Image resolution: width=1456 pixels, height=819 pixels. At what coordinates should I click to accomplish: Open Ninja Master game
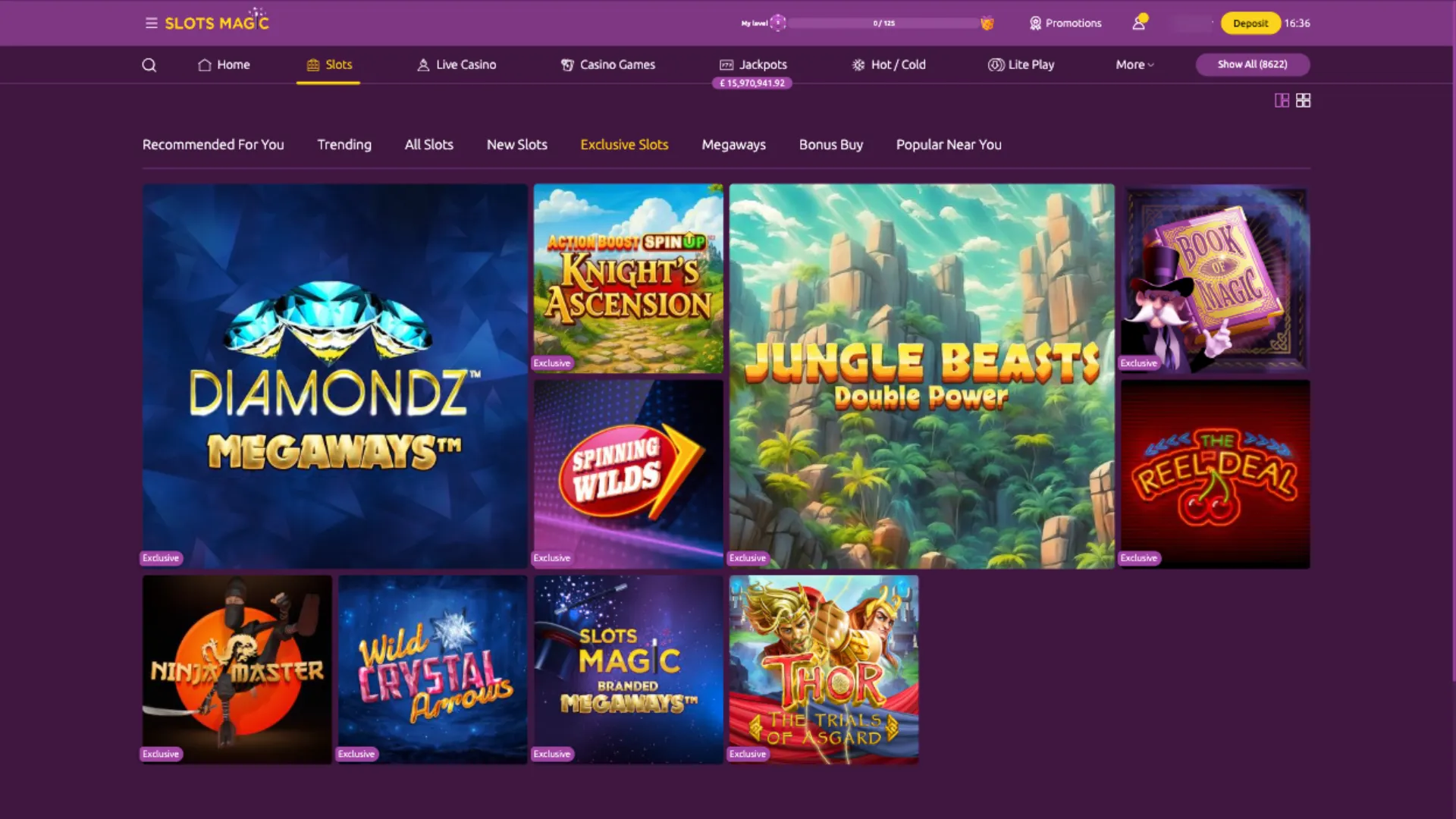click(237, 670)
